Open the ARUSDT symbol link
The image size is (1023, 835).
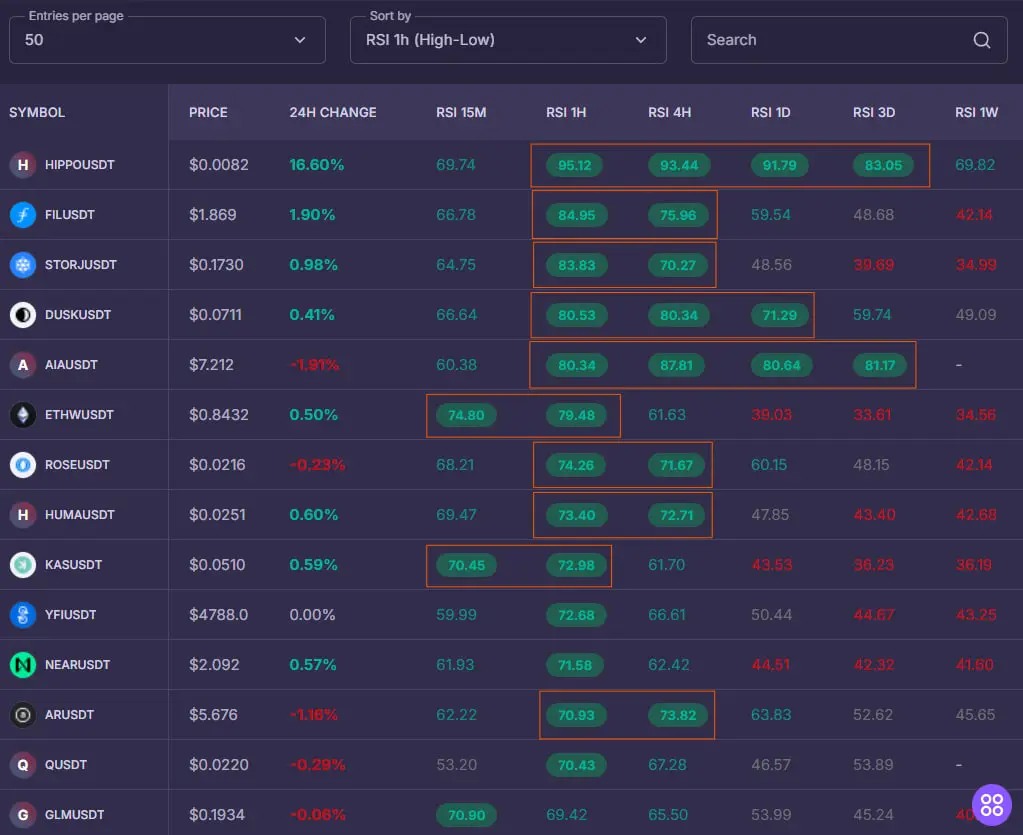click(70, 715)
